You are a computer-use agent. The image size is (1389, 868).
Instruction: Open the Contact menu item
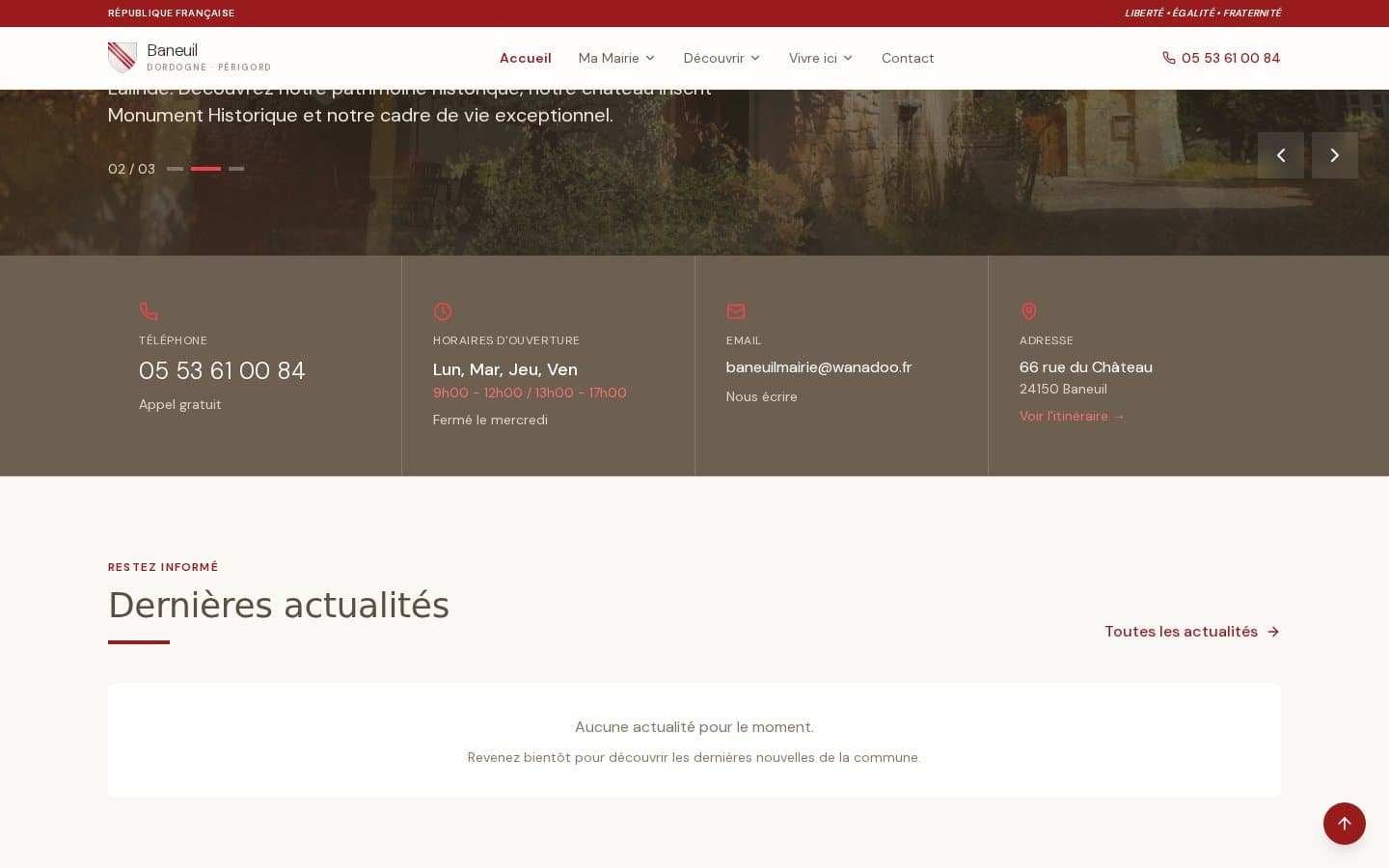pyautogui.click(x=908, y=58)
